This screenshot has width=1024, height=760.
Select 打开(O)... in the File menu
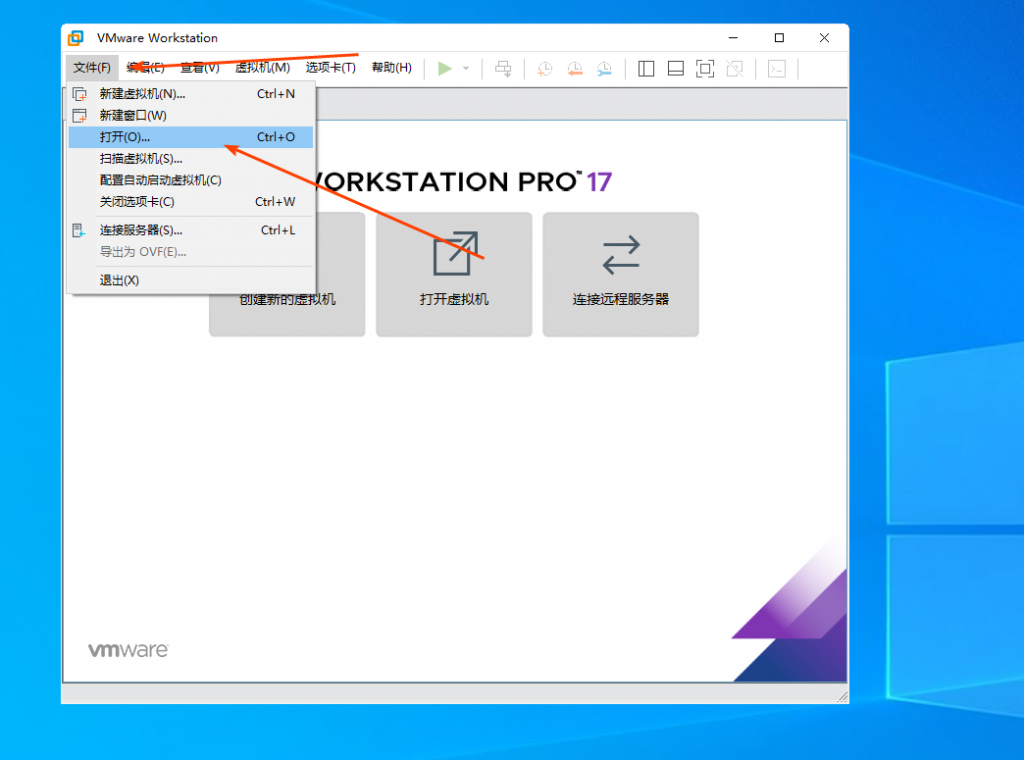click(125, 137)
